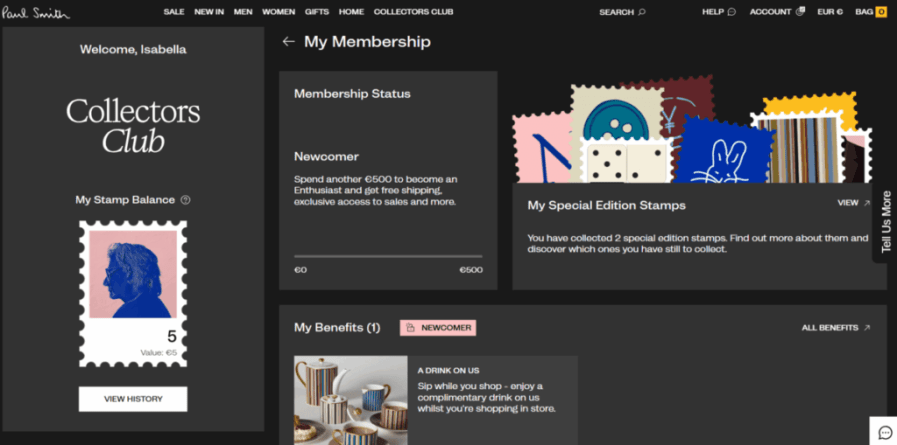Open the GIFTS menu
The height and width of the screenshot is (445, 897).
click(317, 12)
